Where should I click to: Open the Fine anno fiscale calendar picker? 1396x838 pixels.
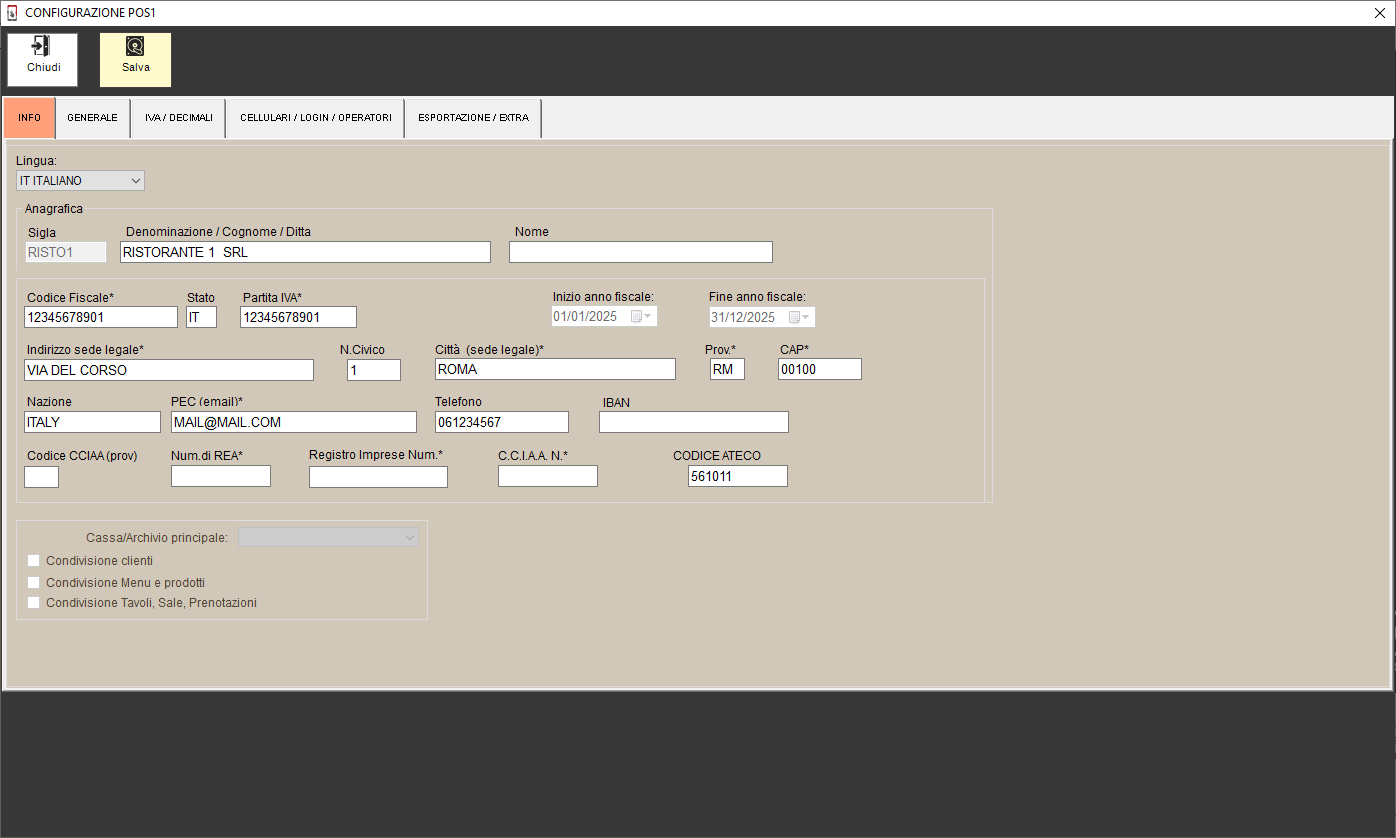(x=799, y=317)
